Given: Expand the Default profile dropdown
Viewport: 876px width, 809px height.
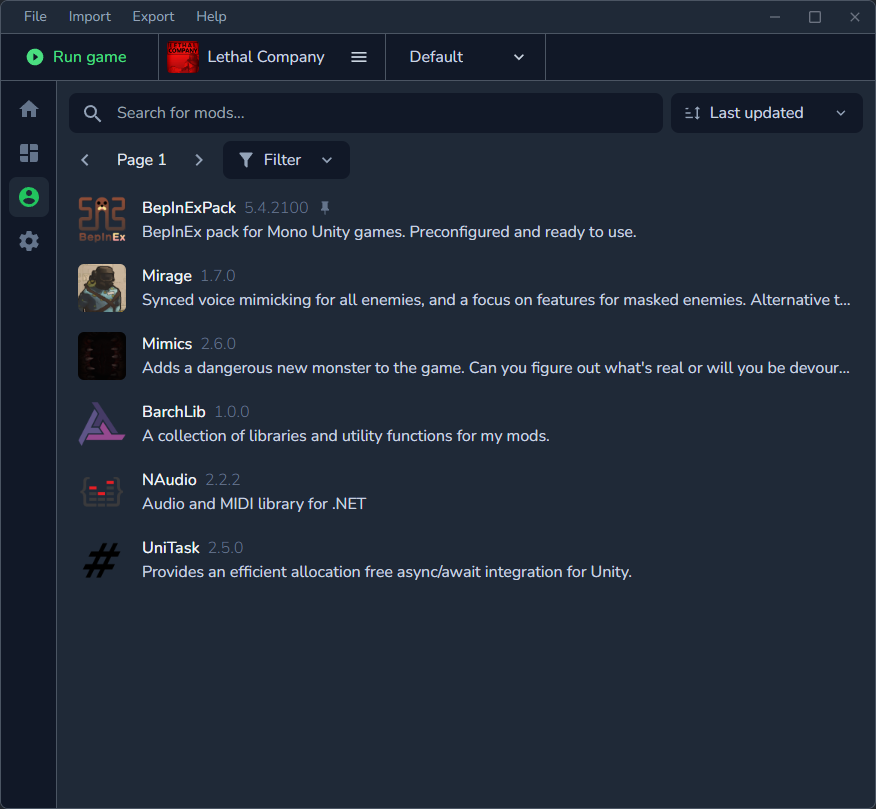Looking at the screenshot, I should click(x=465, y=57).
